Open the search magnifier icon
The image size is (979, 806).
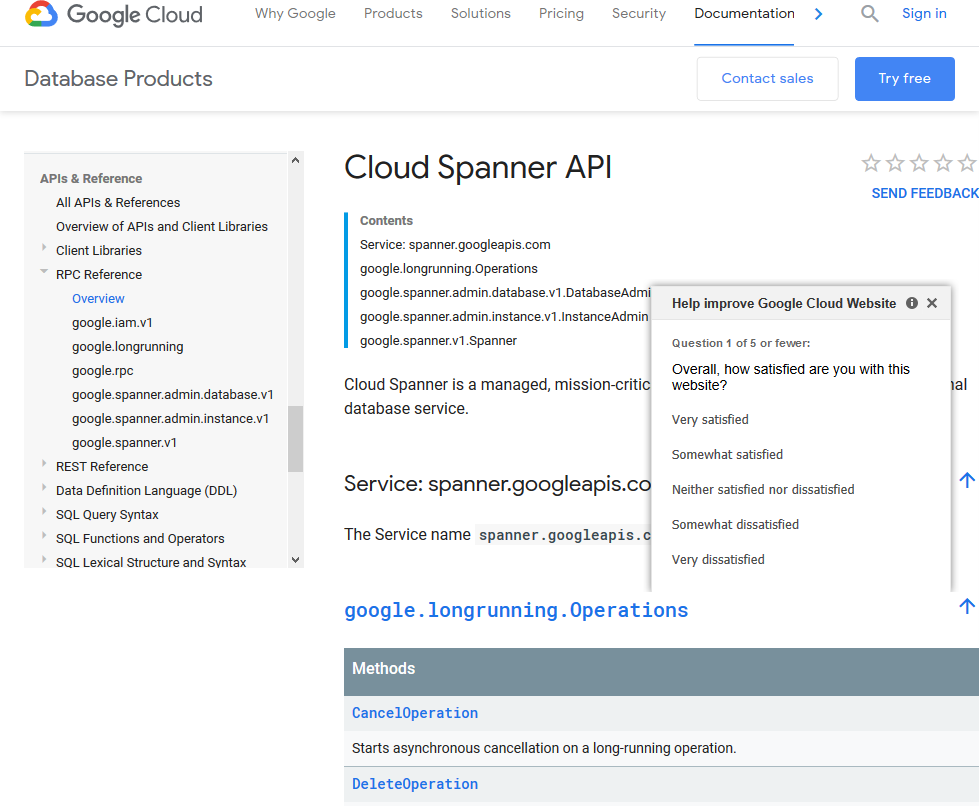coord(869,13)
